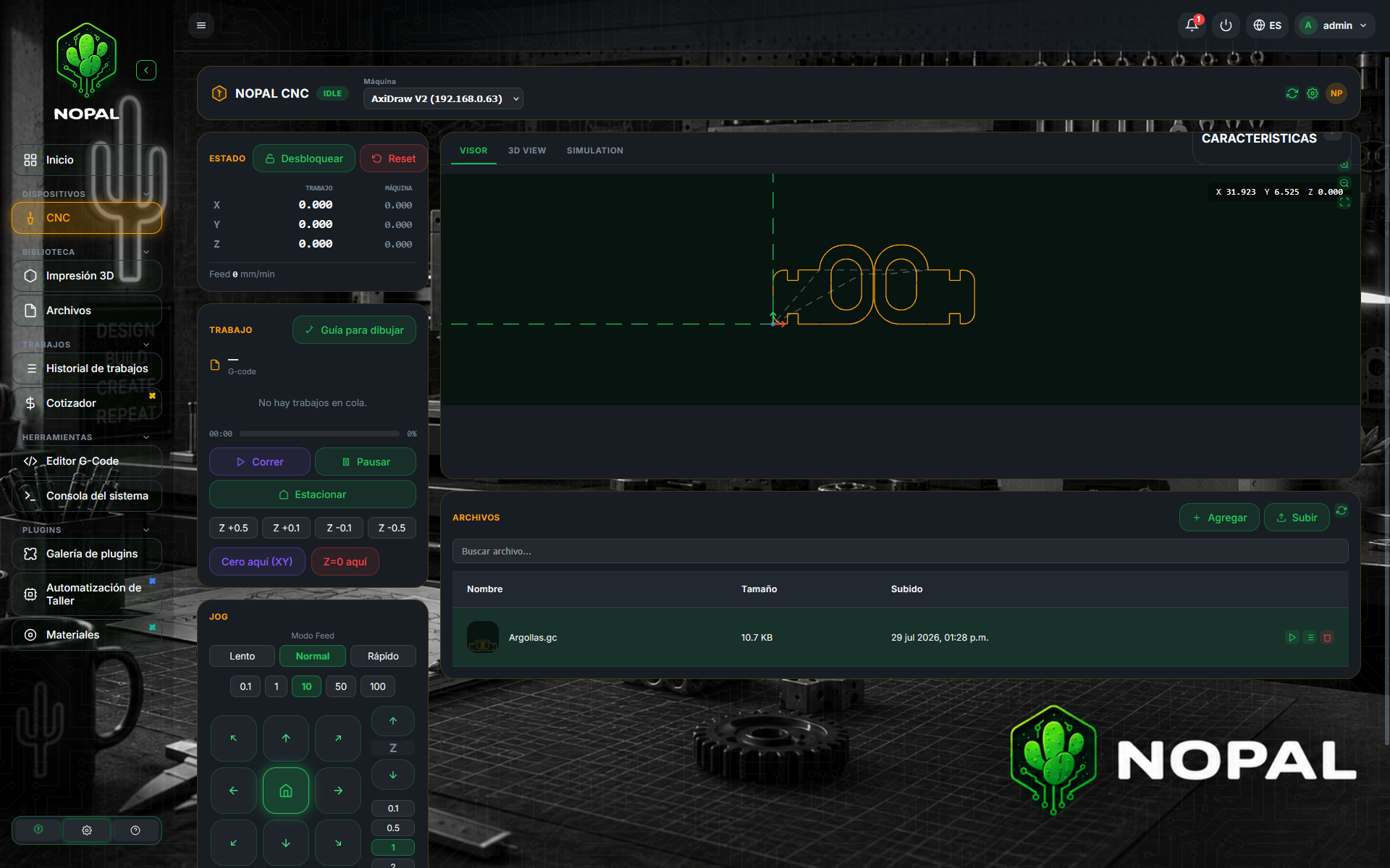Click the Argollas.gc file thumbnail
The image size is (1390, 868).
[483, 638]
